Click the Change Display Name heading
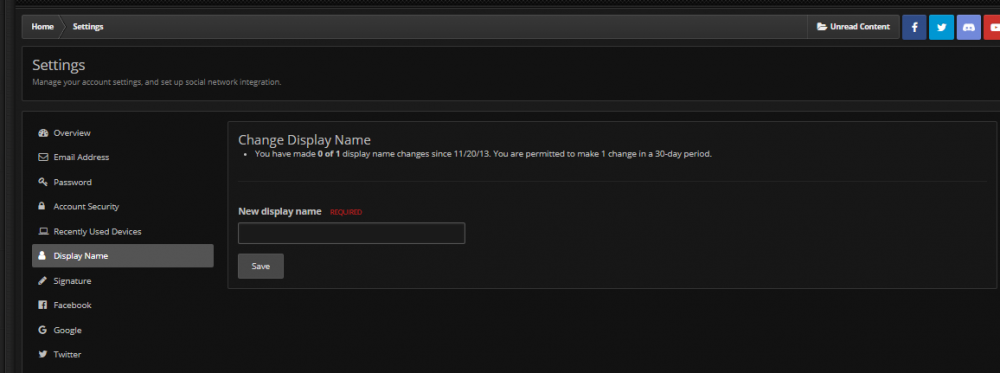Screen dimensions: 1000x373 coord(304,140)
